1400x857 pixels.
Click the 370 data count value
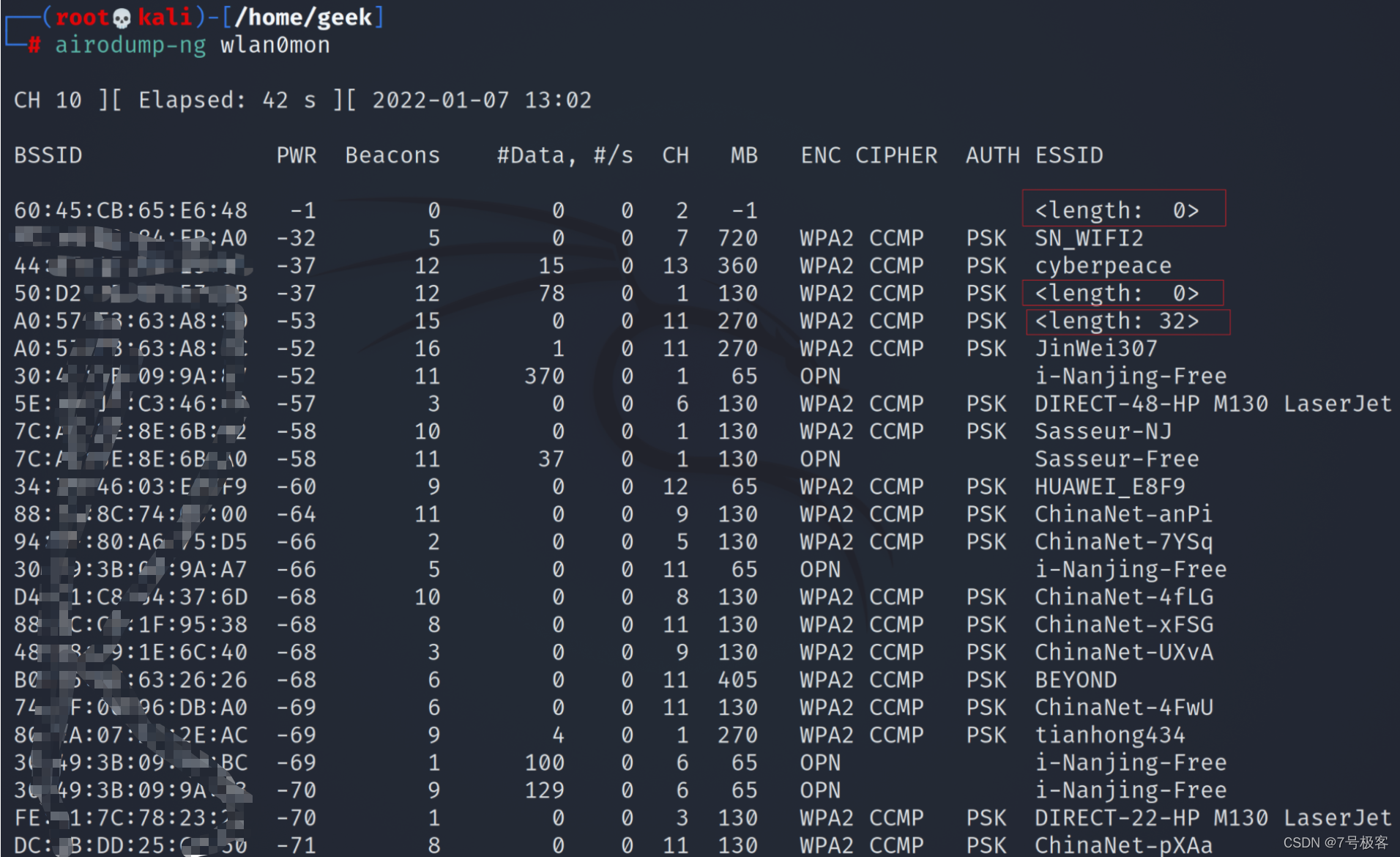coord(544,376)
